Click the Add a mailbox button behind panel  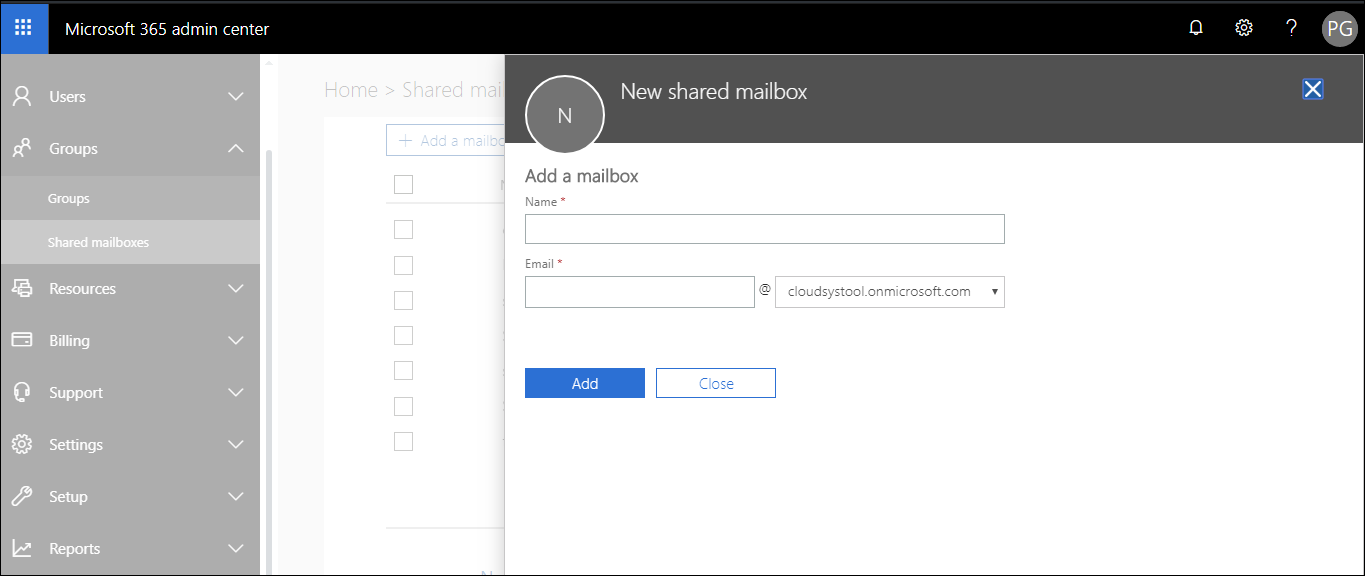click(x=446, y=141)
